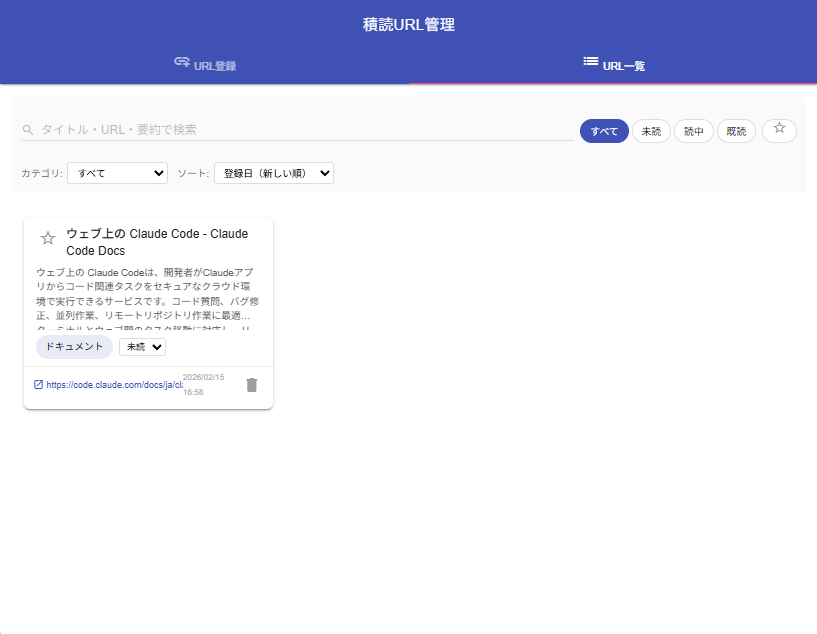Click the ドキュメント category chip
This screenshot has width=817, height=634.
pos(73,346)
